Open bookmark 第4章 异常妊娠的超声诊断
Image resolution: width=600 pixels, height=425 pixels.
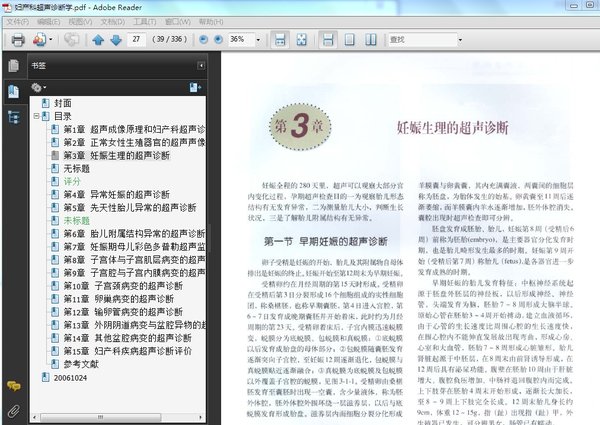pos(117,194)
